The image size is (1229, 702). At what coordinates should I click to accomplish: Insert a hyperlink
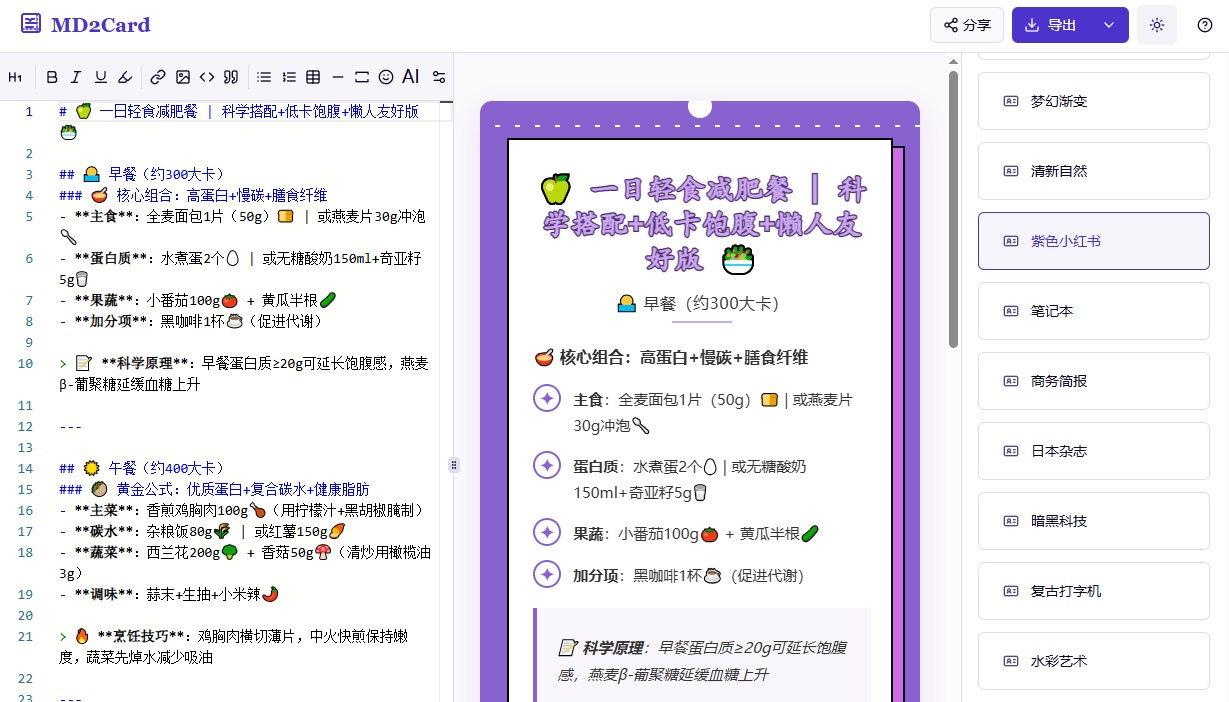pyautogui.click(x=158, y=77)
